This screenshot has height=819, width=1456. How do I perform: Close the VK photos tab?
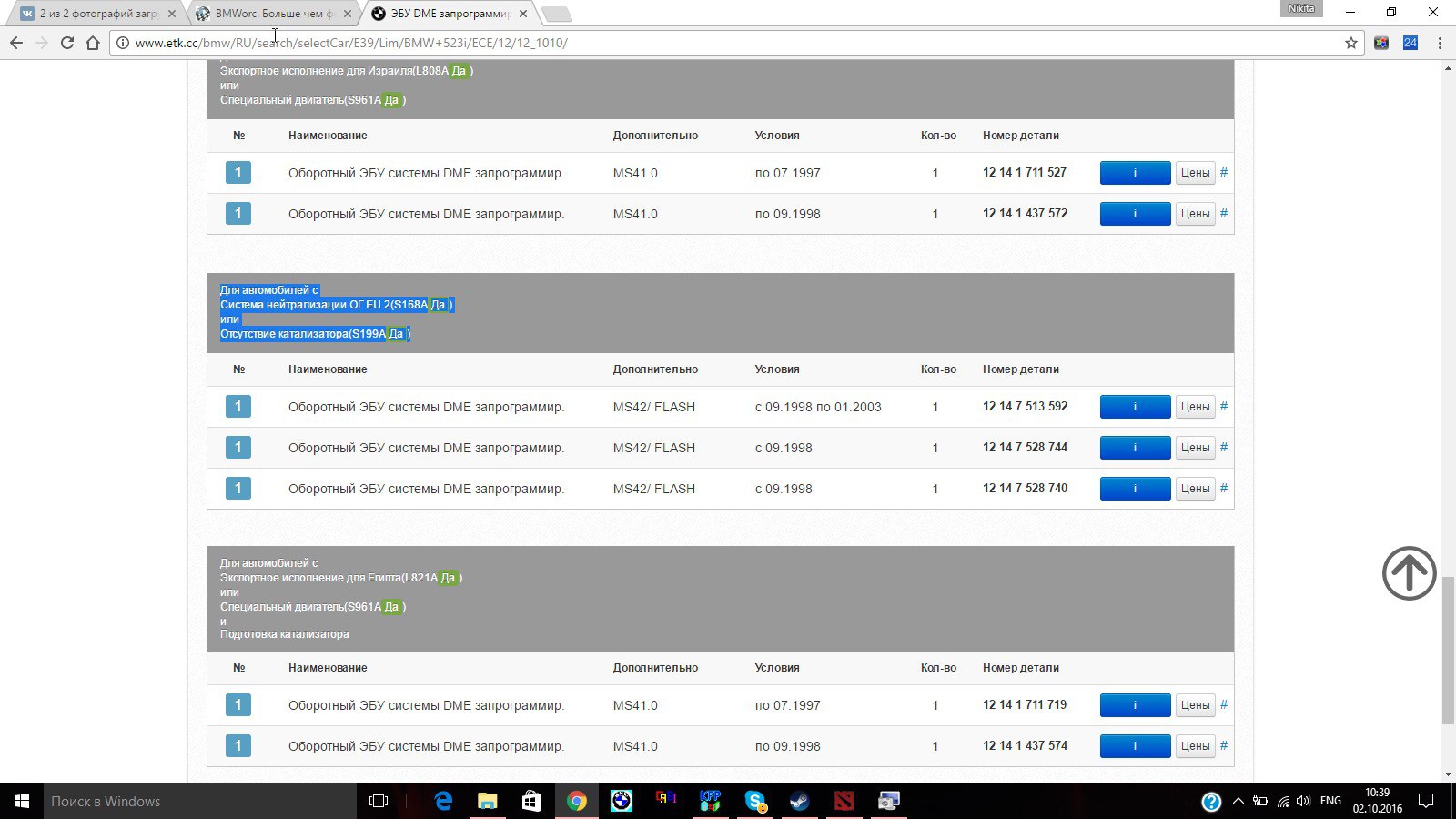tap(172, 14)
